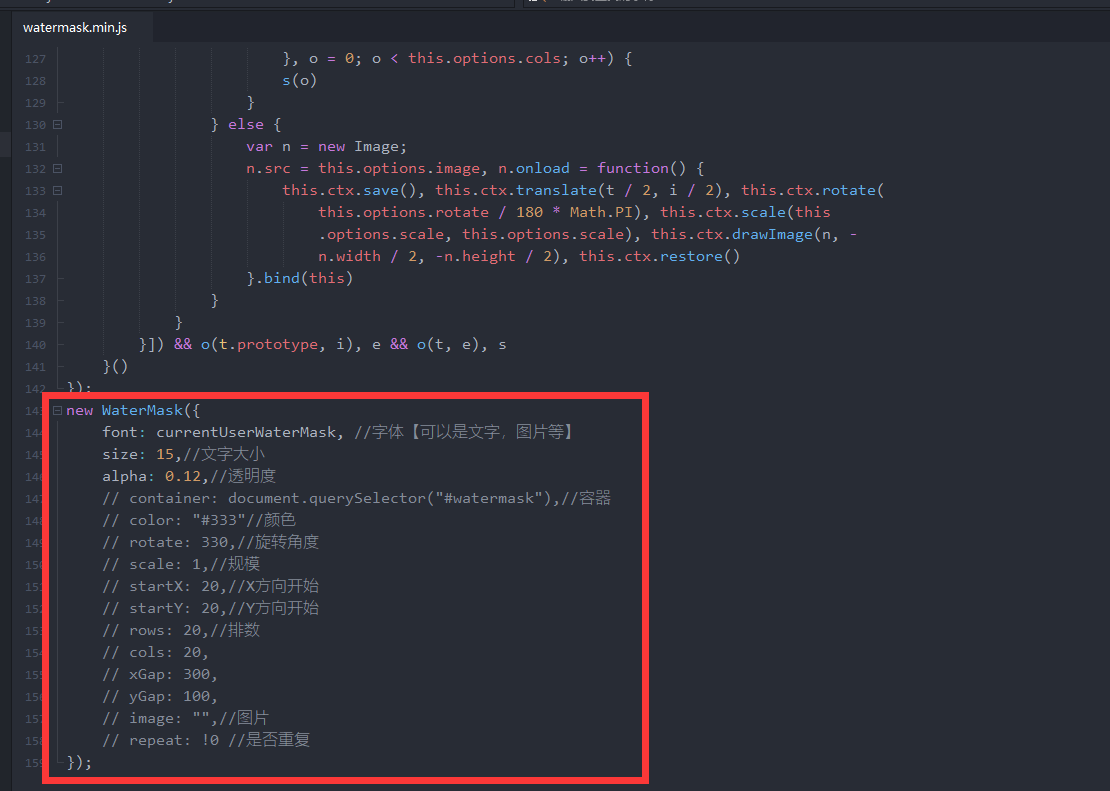The image size is (1110, 791).
Task: Click the "drawImage" method name
Action: coord(773,234)
